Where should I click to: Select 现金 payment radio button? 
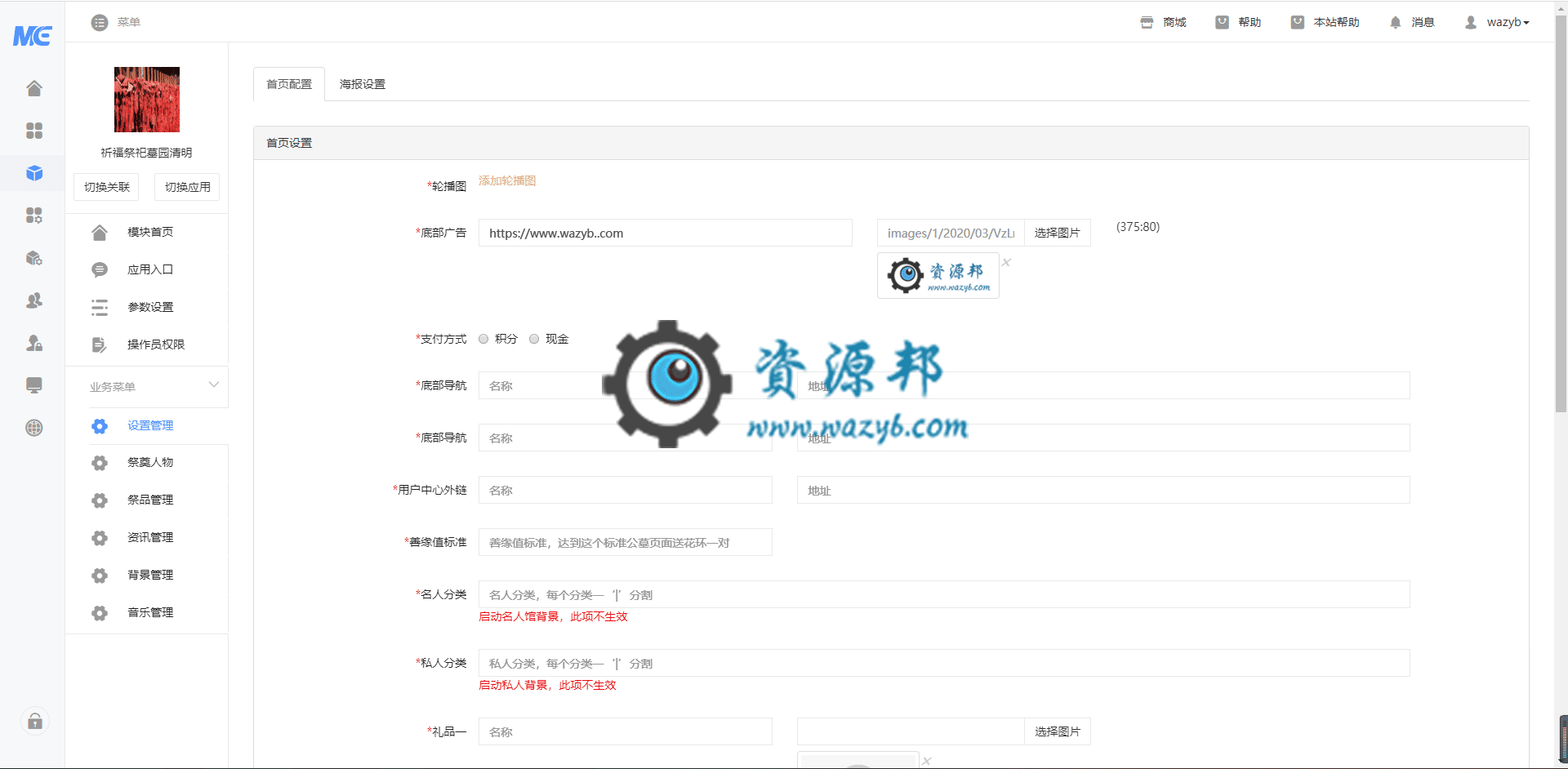coord(534,339)
